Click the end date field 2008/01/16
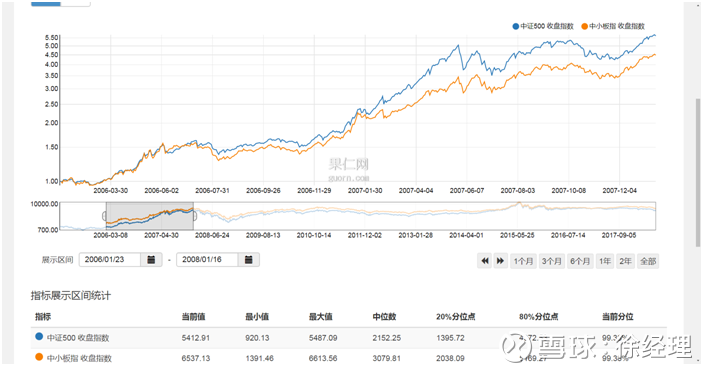 pos(207,260)
